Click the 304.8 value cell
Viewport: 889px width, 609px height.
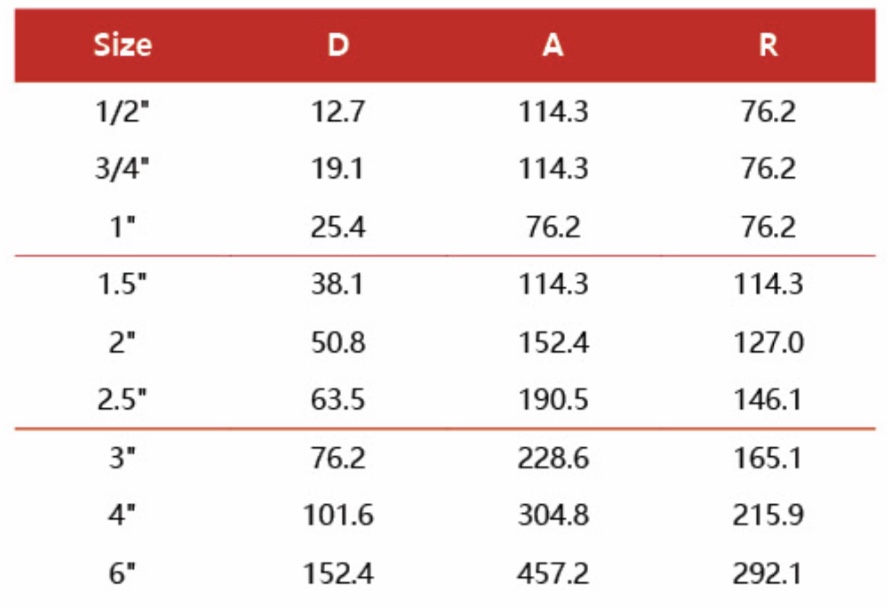click(x=553, y=516)
